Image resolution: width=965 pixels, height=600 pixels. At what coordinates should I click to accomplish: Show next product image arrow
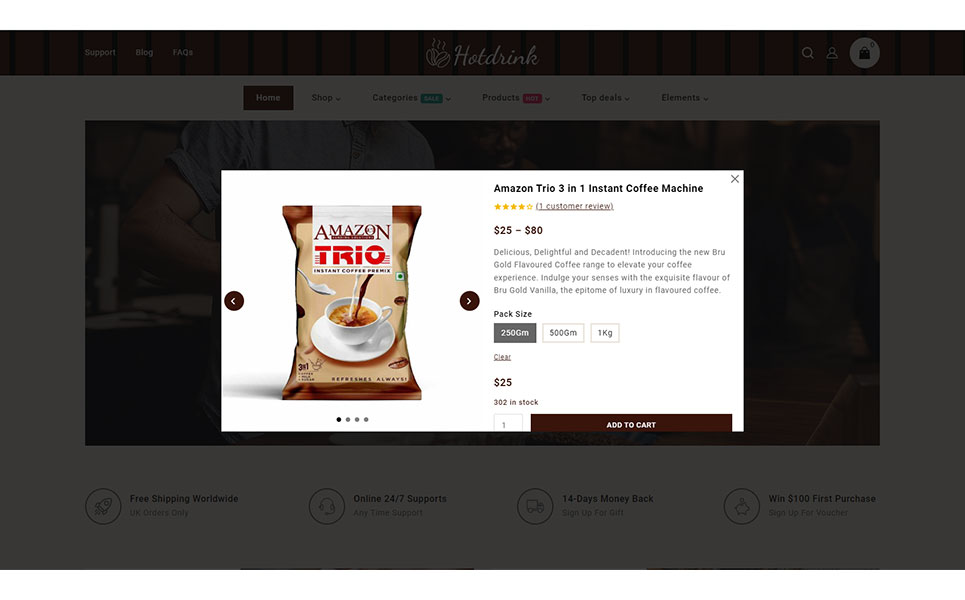click(x=469, y=301)
